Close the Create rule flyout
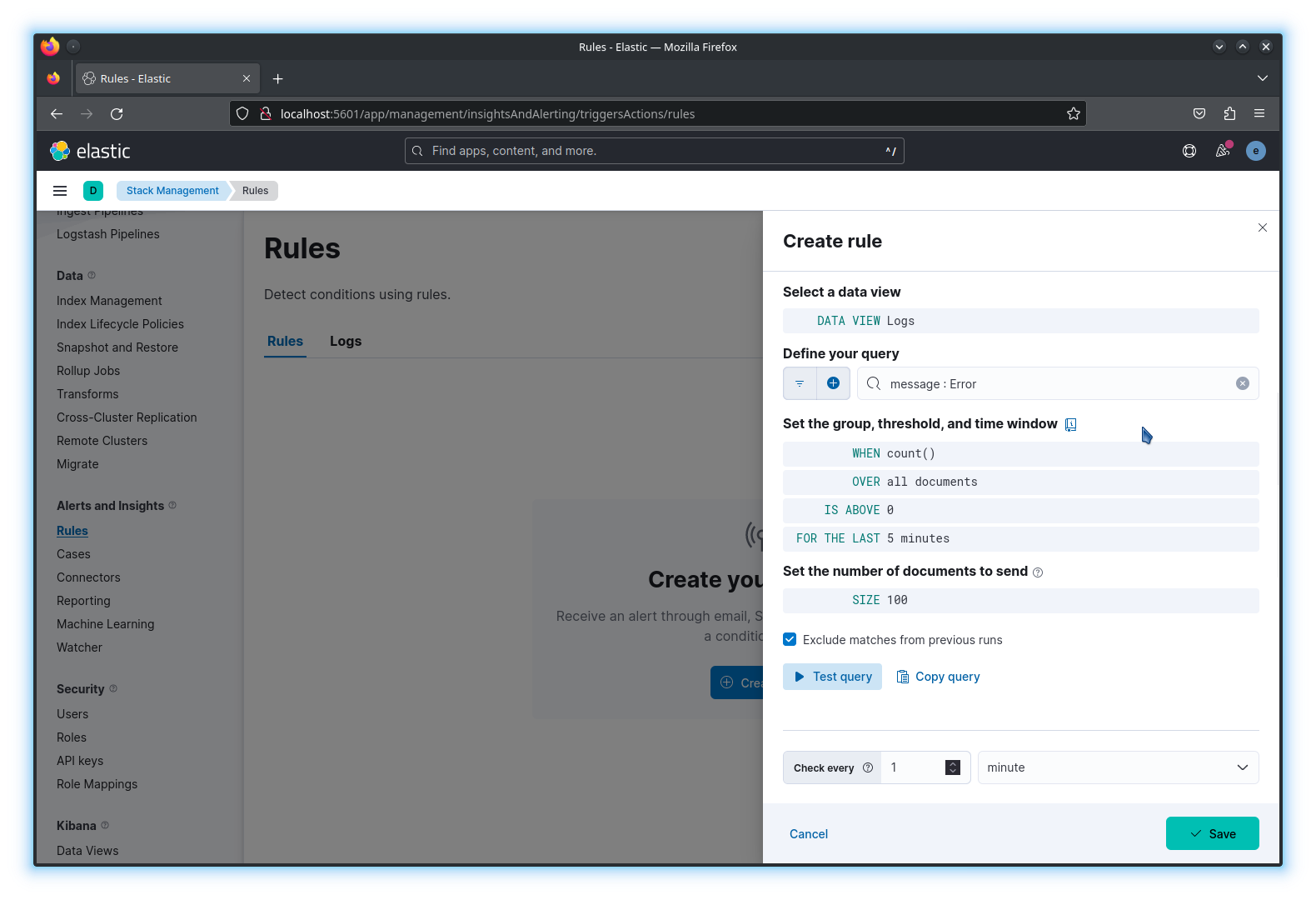Image resolution: width=1316 pixels, height=900 pixels. click(x=1263, y=227)
